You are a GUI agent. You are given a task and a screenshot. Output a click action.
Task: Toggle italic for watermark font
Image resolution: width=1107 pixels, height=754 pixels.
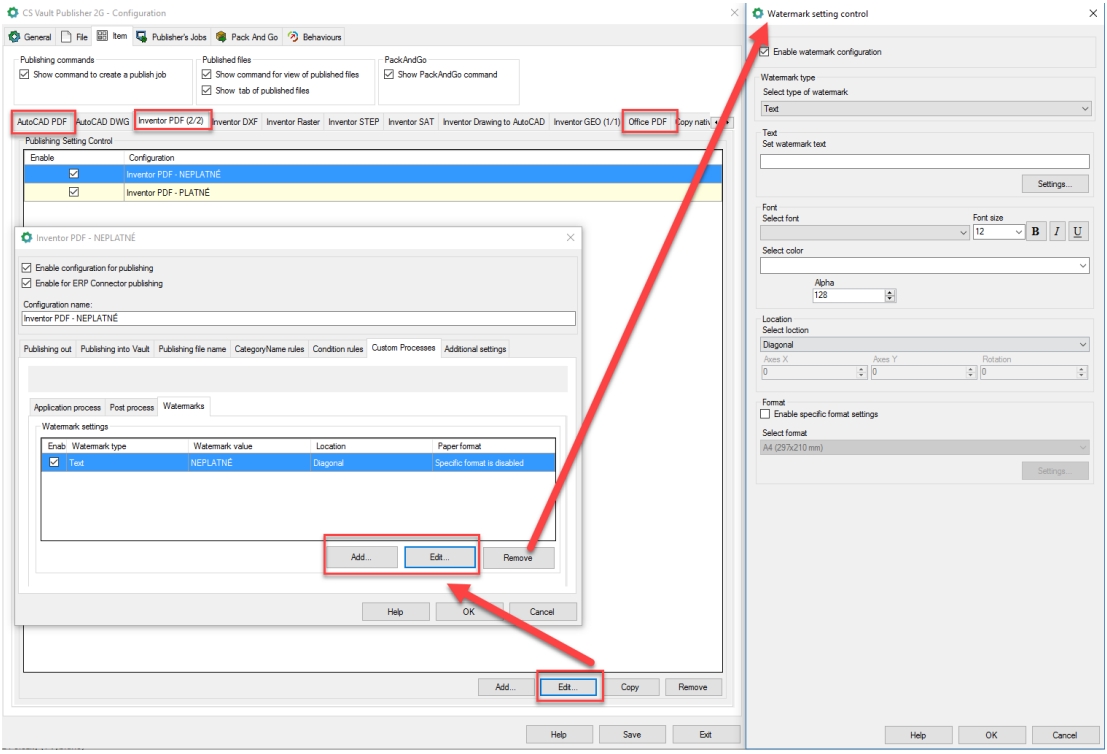[1057, 232]
